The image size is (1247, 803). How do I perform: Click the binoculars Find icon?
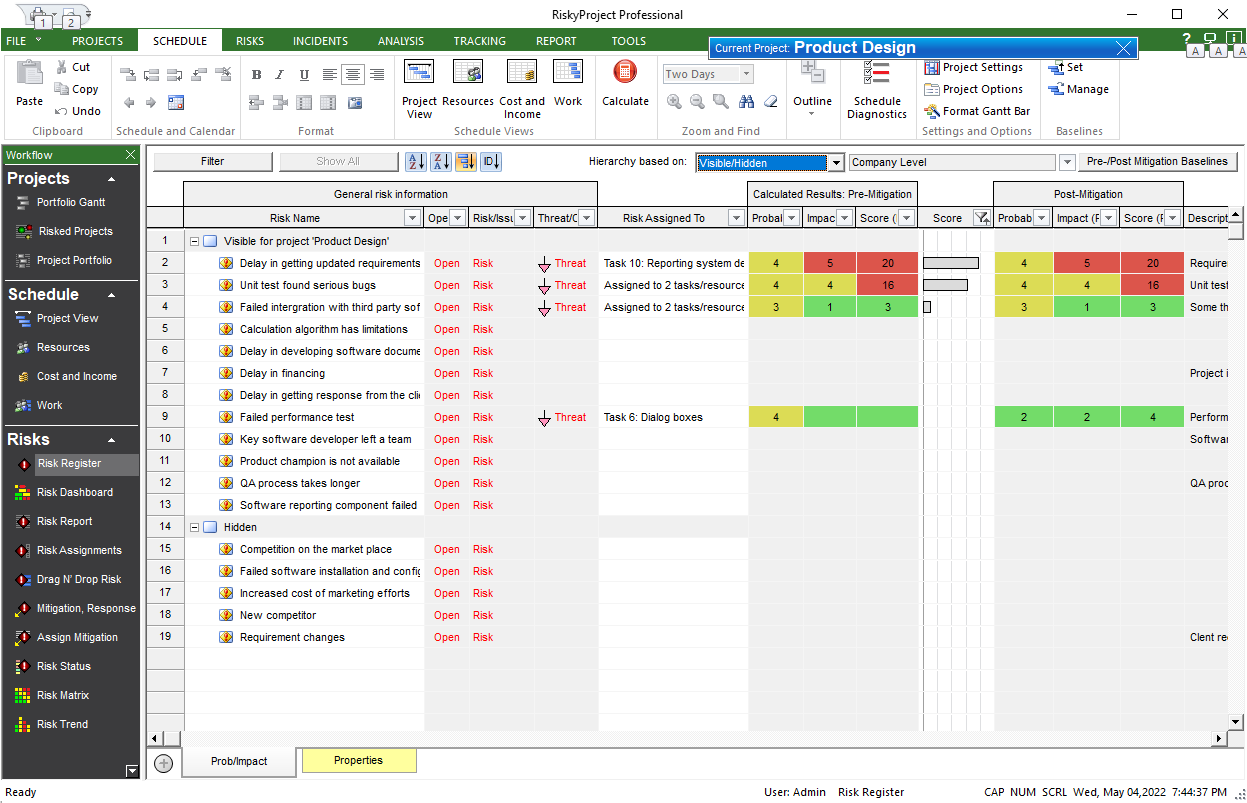pos(746,102)
